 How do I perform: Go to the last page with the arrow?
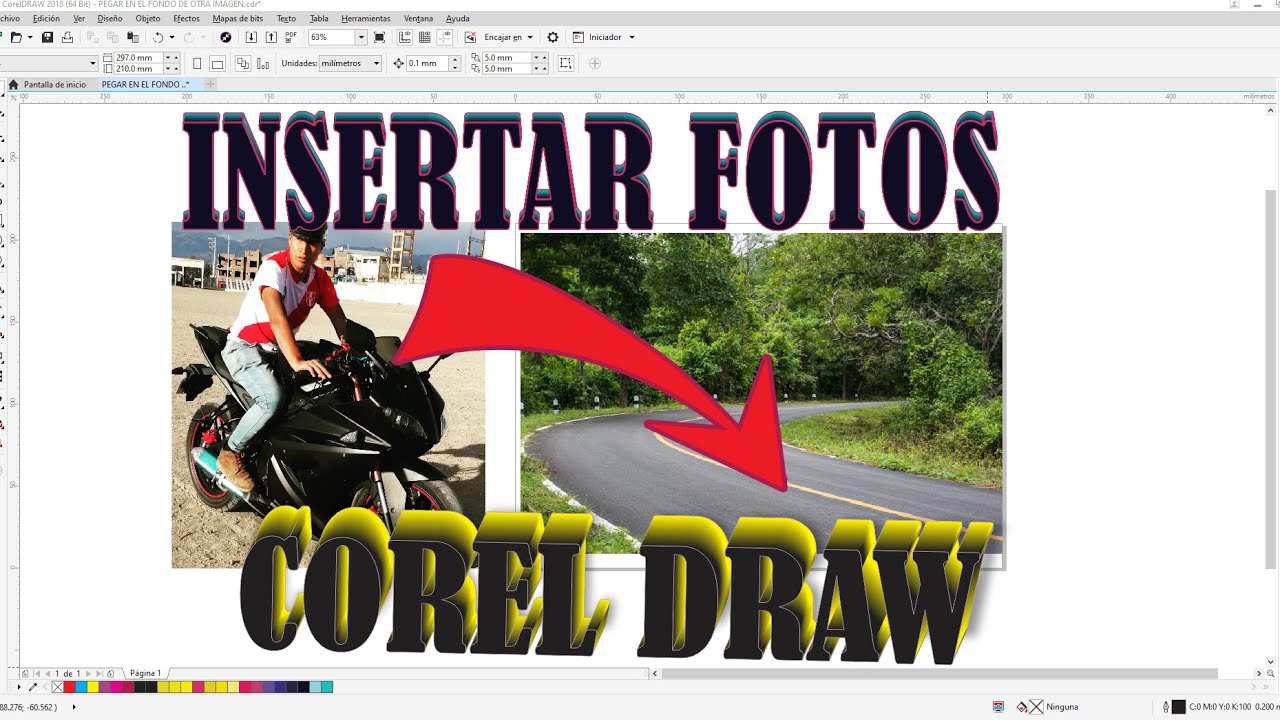pos(98,674)
